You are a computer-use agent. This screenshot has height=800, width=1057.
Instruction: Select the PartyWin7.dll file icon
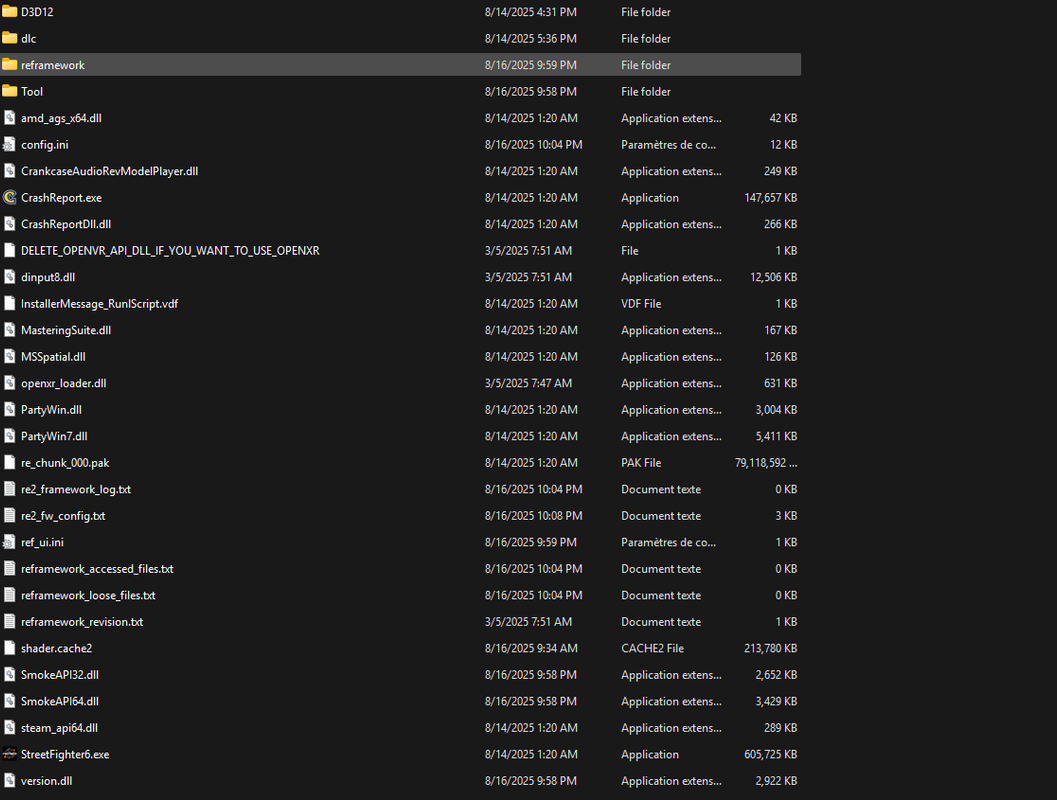point(9,436)
